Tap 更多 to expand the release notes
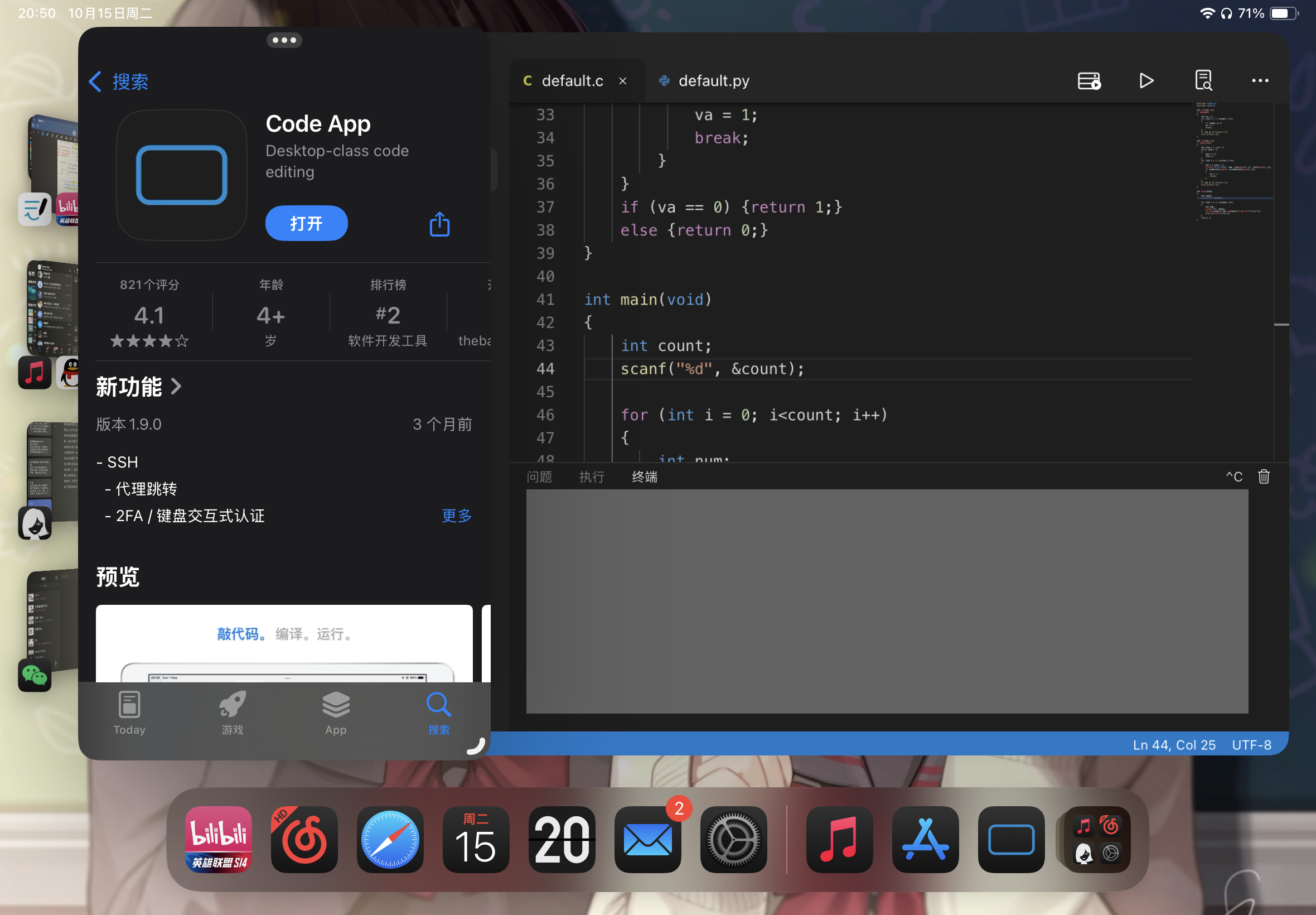 tap(457, 516)
